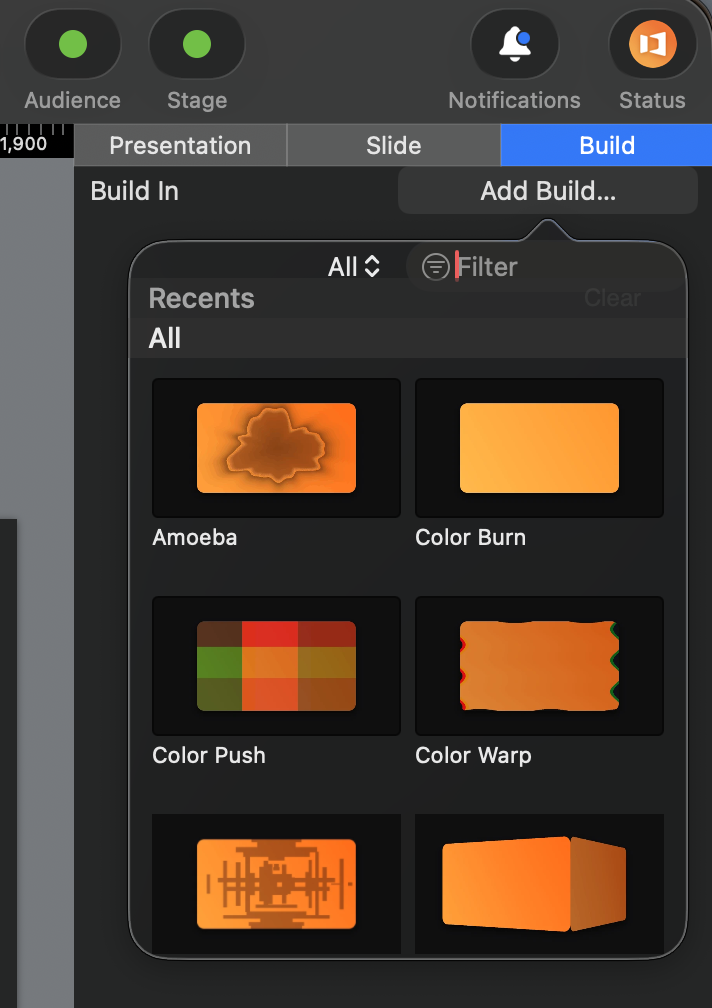Select the 3D cube rotation thumbnail

click(539, 884)
